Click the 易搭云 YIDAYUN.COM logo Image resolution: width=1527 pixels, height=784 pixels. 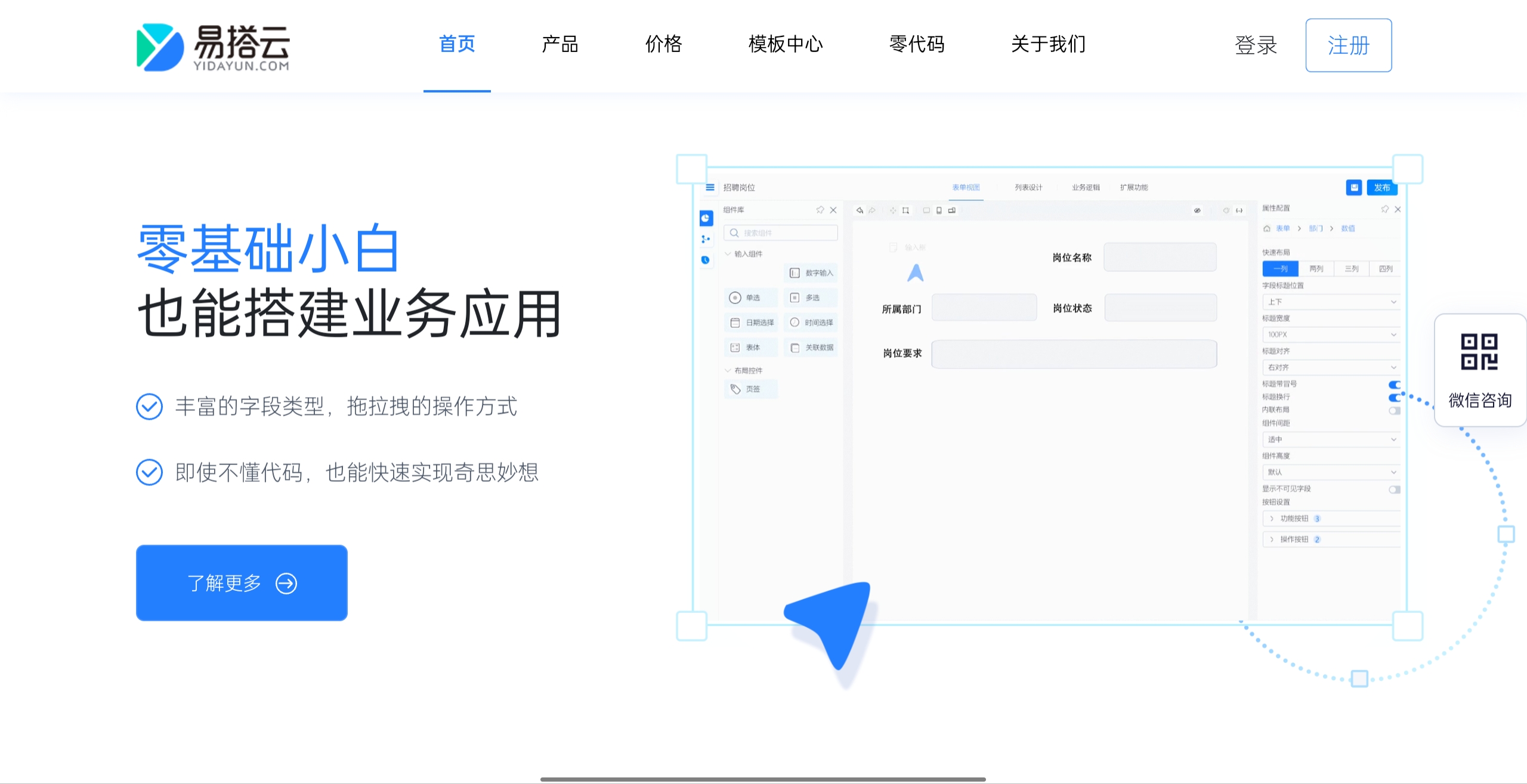click(x=213, y=47)
